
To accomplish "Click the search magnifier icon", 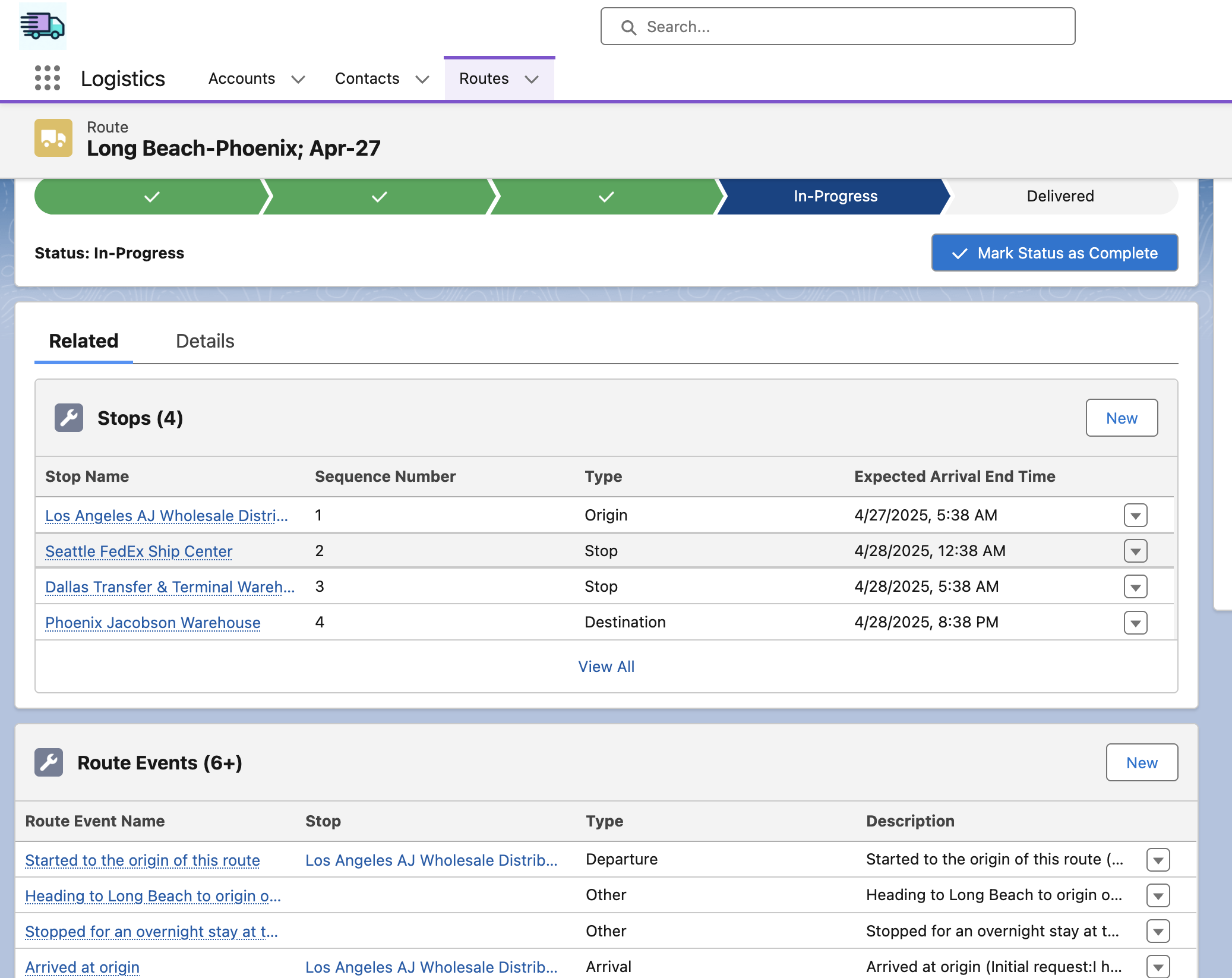I will 628,27.
